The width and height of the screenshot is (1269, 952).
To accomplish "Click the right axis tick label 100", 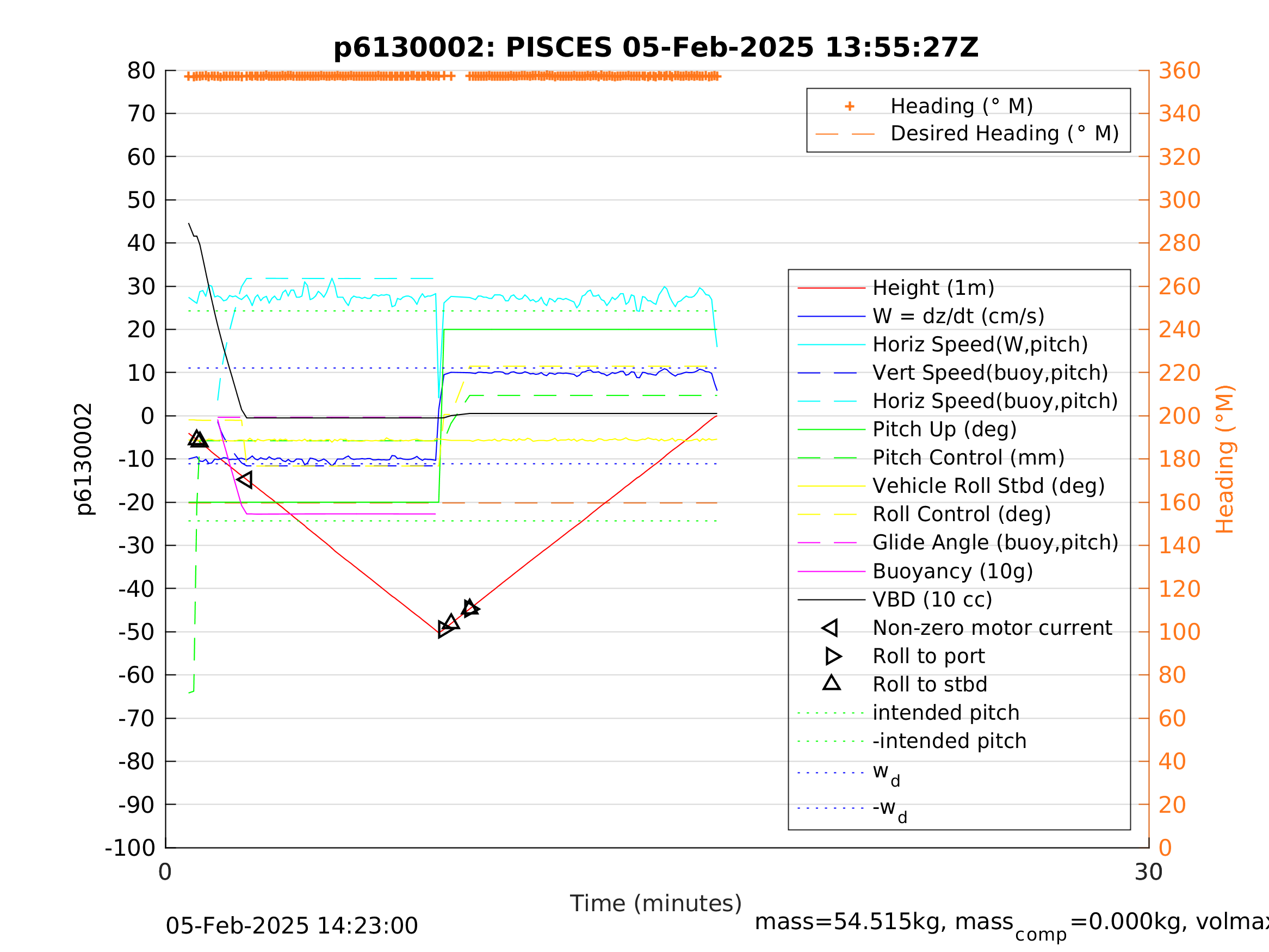I will [1180, 632].
